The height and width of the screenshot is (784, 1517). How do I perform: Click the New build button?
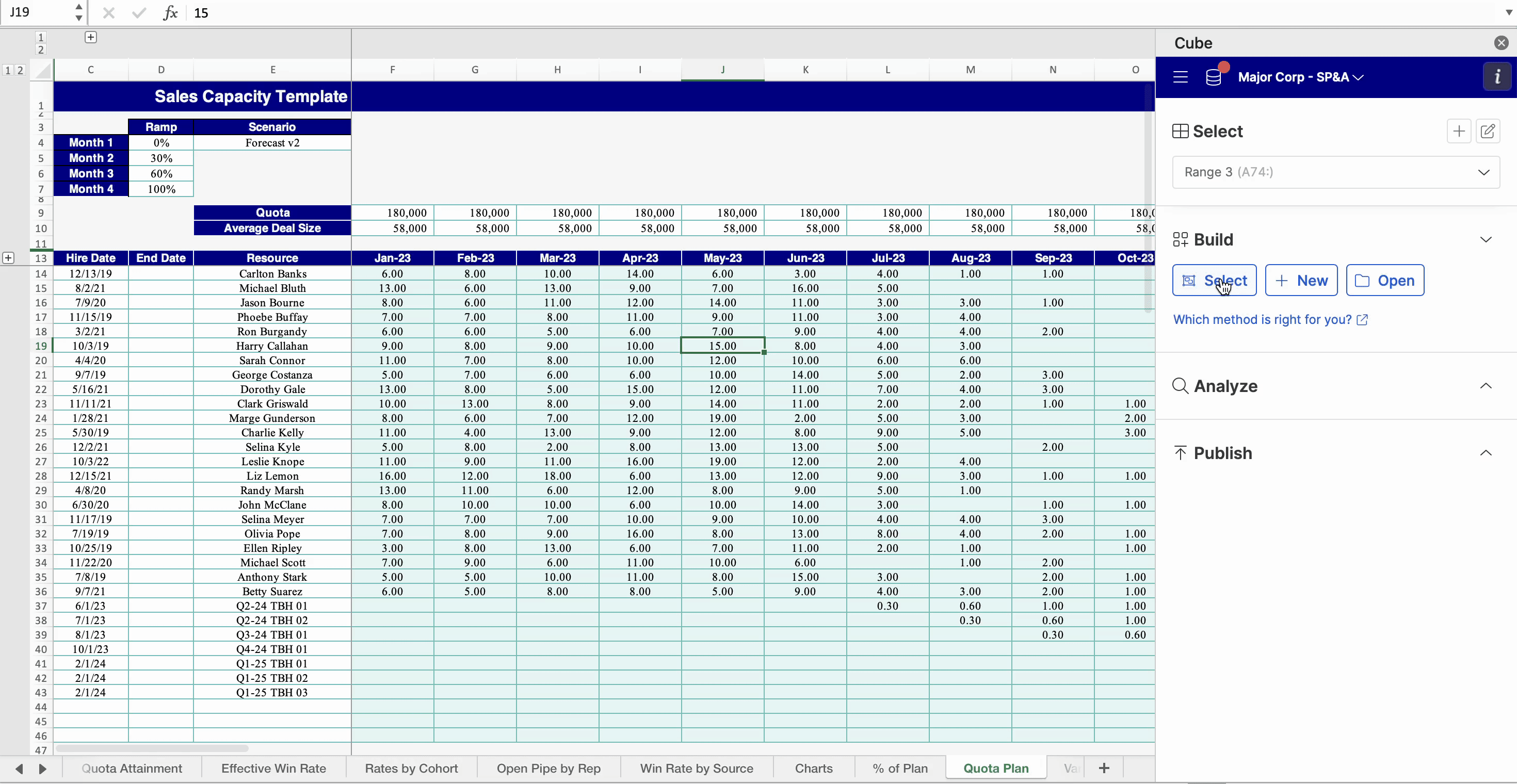[1301, 280]
